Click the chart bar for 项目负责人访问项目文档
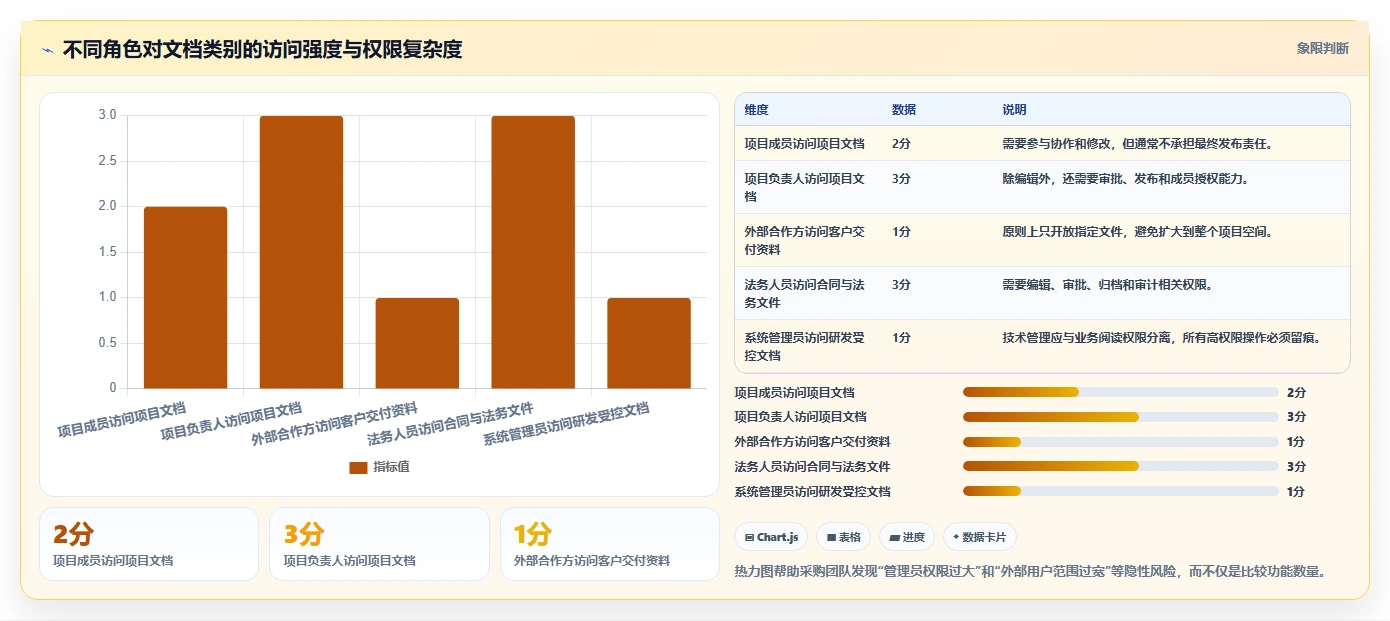Screen dimensions: 1390x621 [301, 252]
